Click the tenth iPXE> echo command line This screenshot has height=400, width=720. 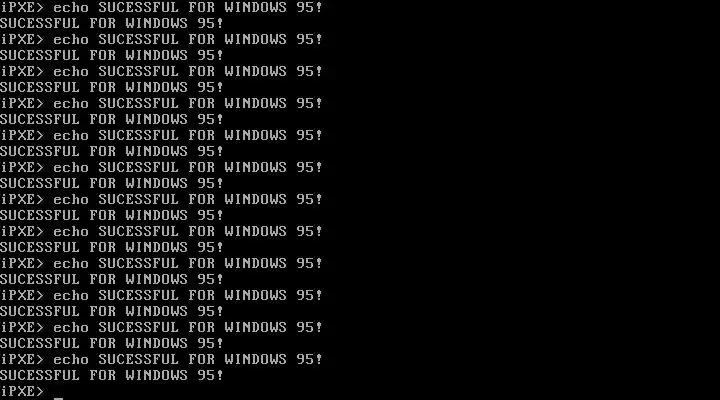click(162, 295)
